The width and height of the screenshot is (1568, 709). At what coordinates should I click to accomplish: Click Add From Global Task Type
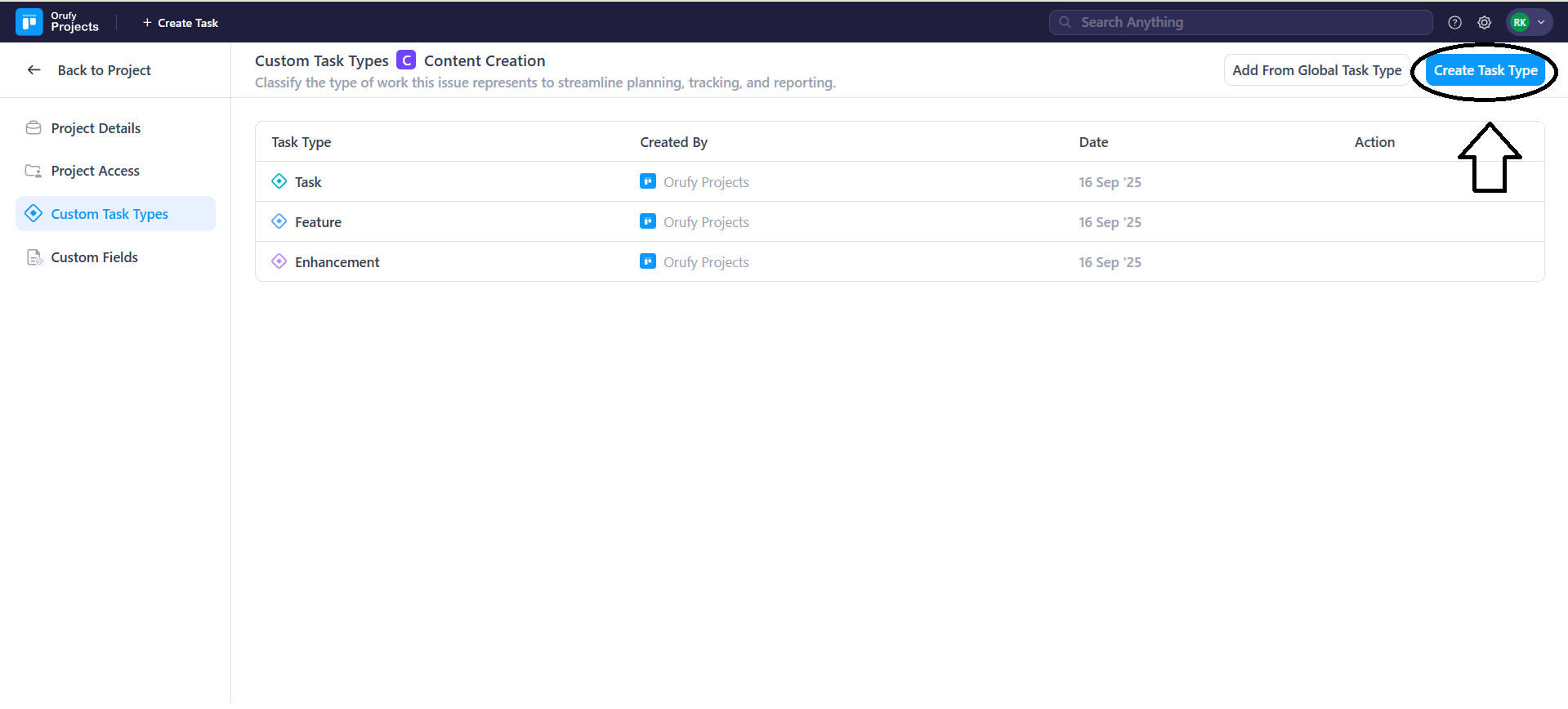pos(1316,70)
